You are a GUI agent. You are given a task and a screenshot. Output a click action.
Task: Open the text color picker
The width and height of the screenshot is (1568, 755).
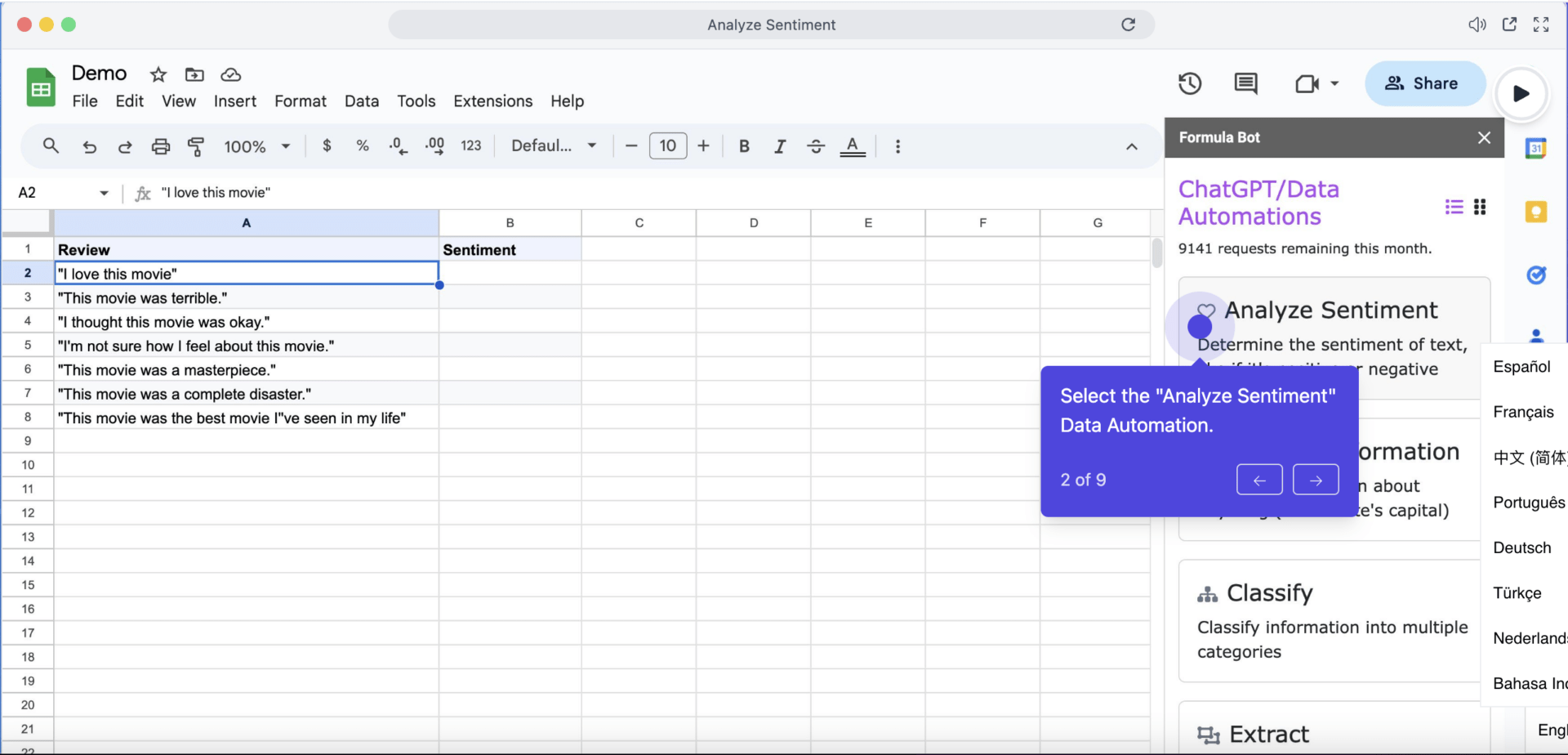(853, 145)
